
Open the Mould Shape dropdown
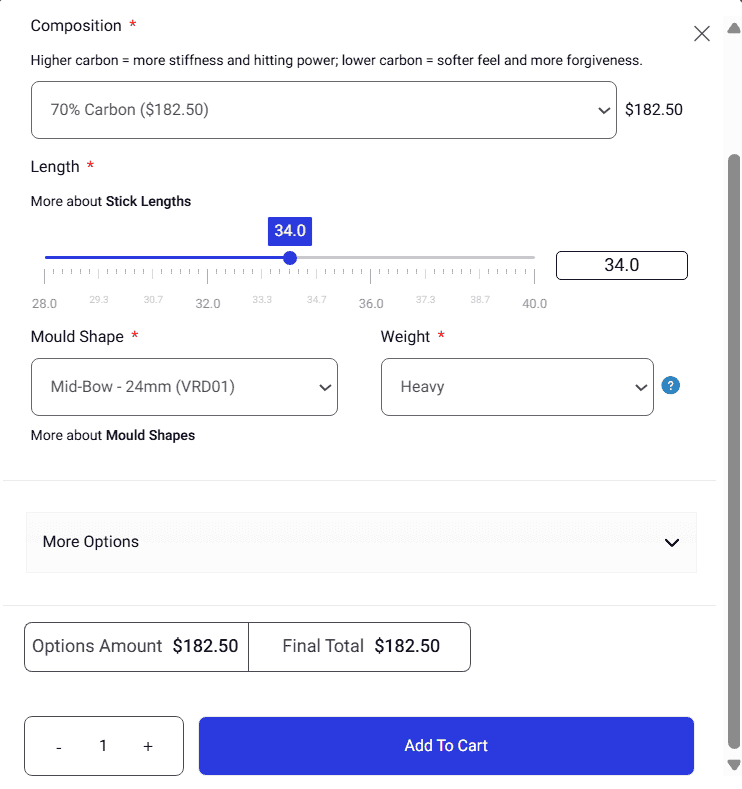tap(184, 387)
